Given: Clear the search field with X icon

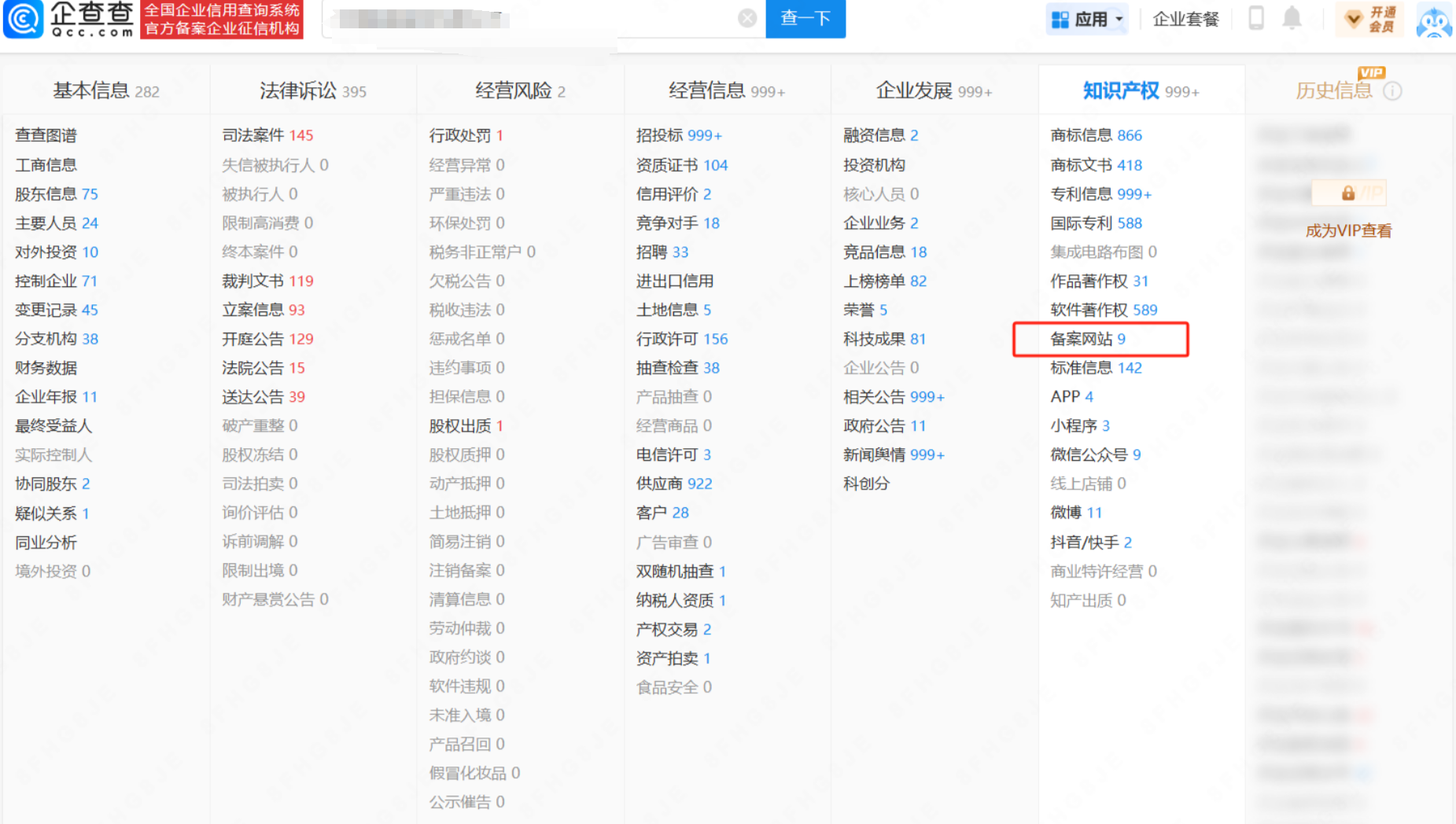Looking at the screenshot, I should tap(747, 18).
